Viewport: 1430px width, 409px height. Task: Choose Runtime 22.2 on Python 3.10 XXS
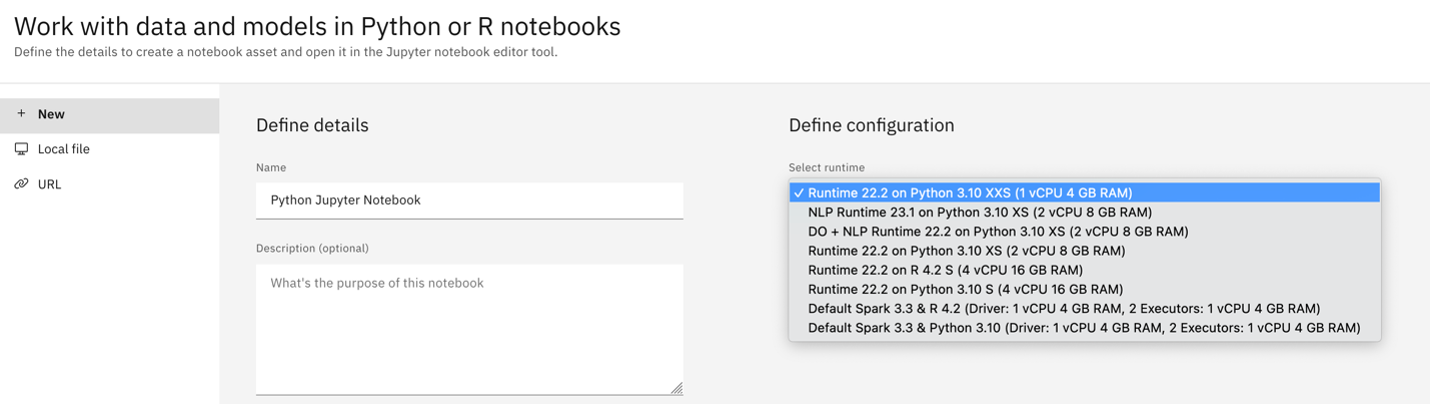coord(970,193)
